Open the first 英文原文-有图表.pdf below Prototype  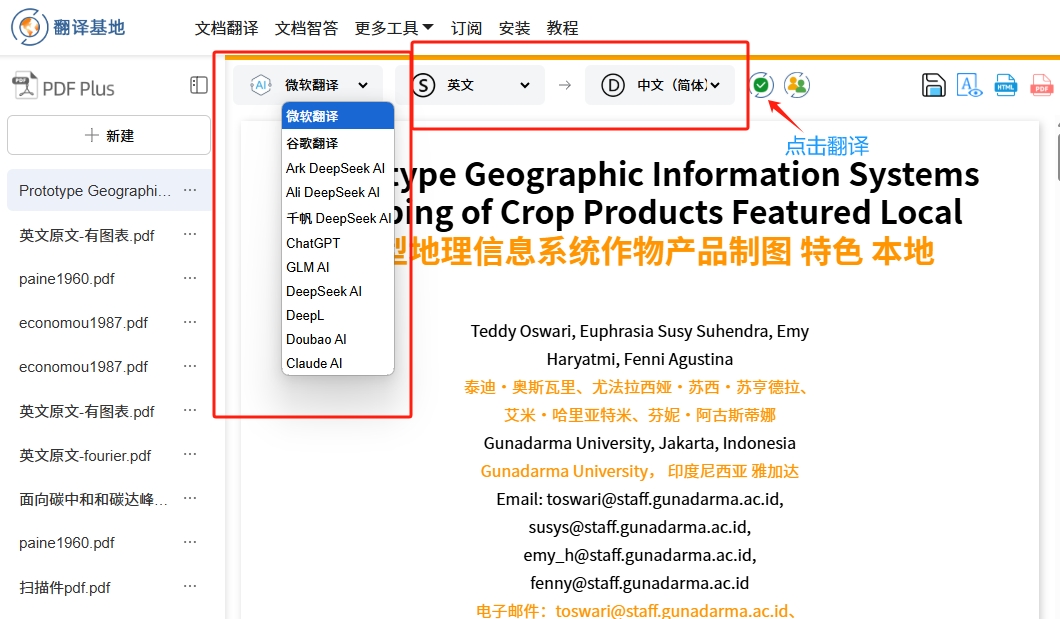click(87, 235)
